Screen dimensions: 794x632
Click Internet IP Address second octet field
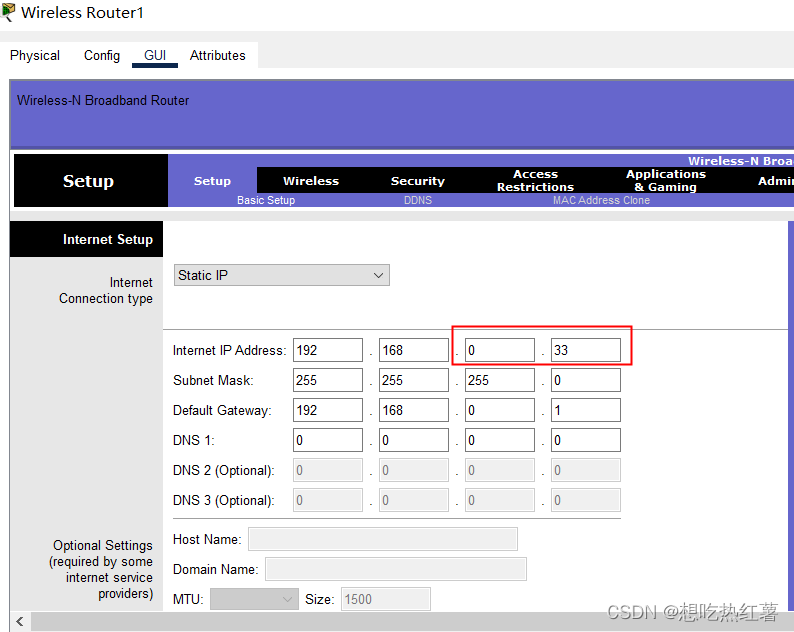coord(414,350)
